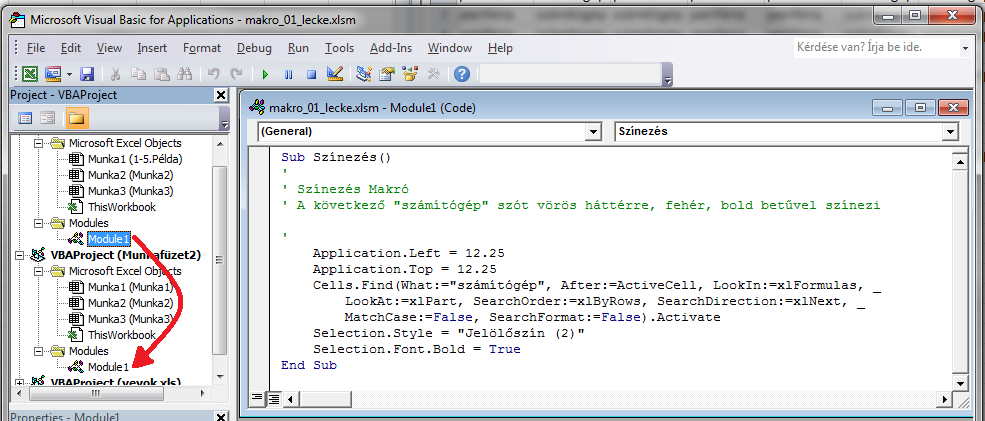
Task: Switch to Full Module View button in code window
Action: (272, 398)
